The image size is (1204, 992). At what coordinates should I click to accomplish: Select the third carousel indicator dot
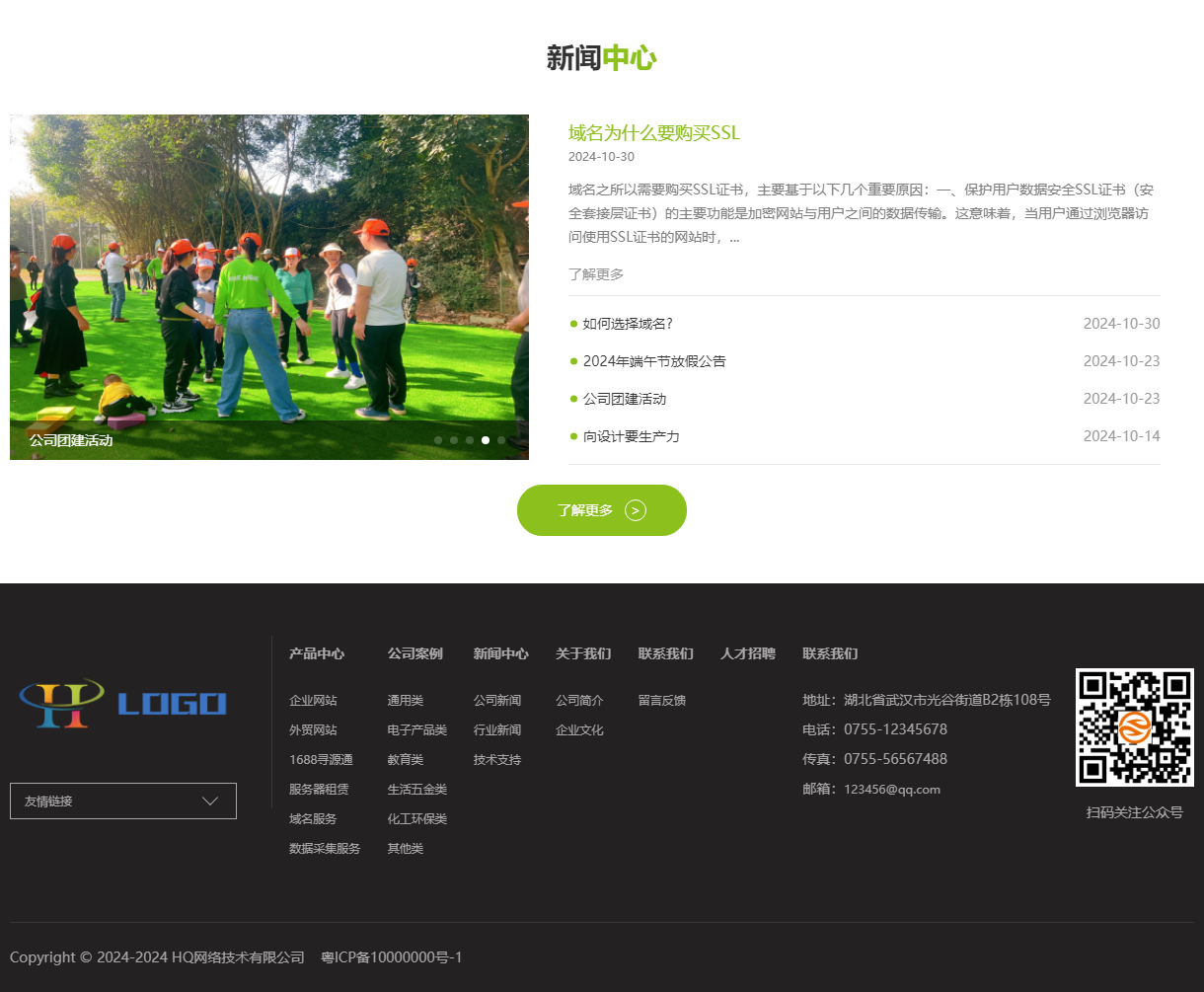point(470,440)
